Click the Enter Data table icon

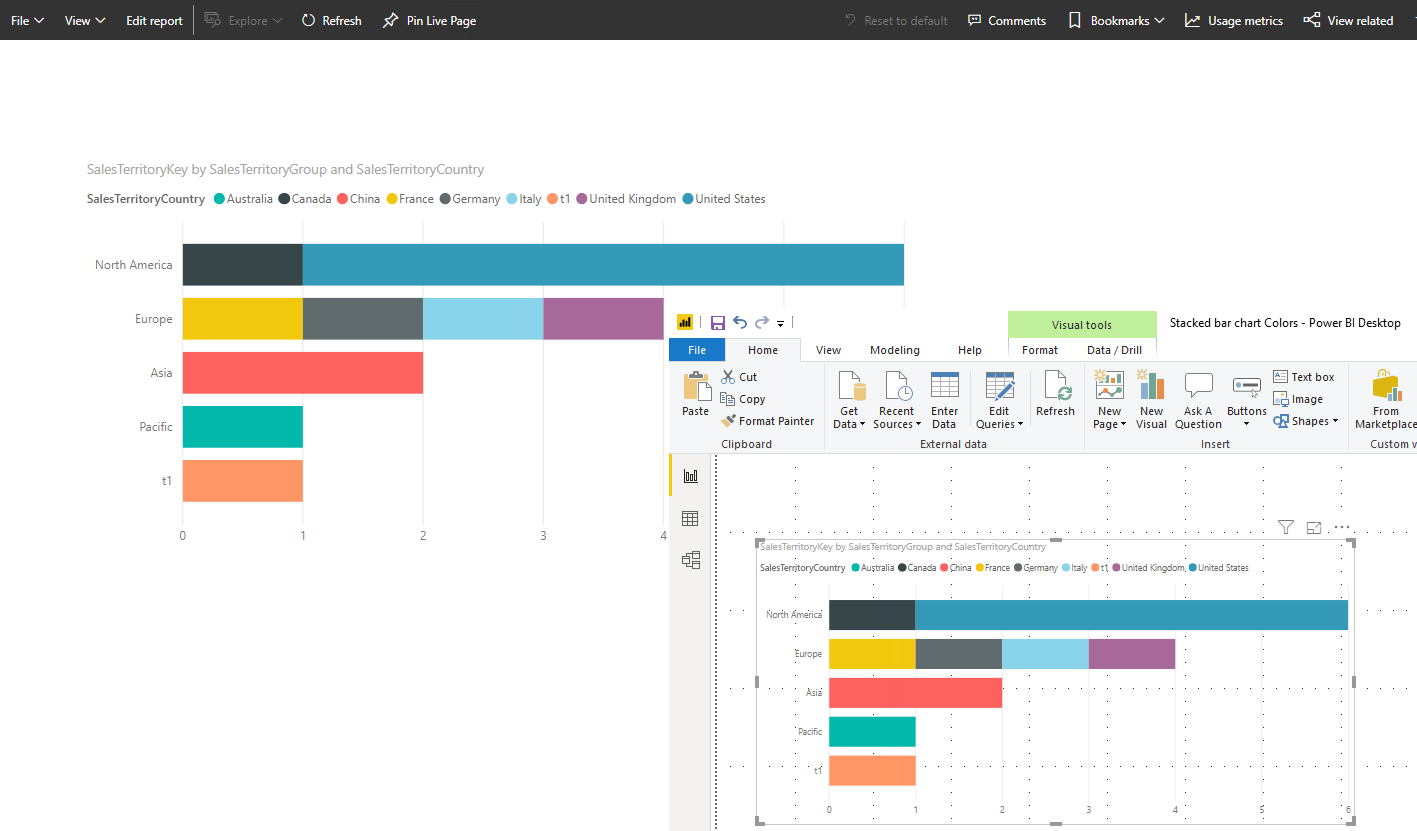(945, 387)
